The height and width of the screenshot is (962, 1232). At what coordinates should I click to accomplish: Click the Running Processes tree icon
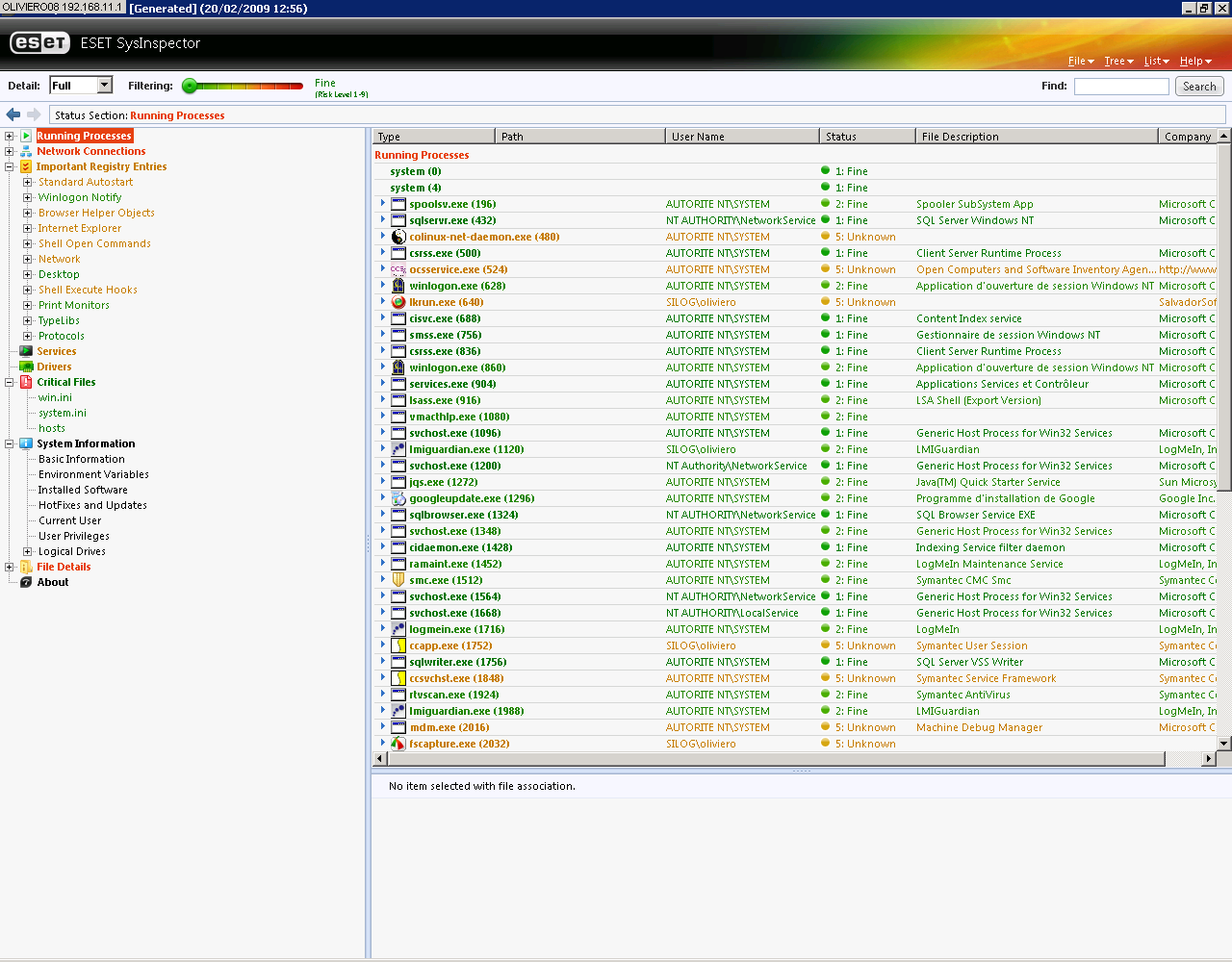point(27,136)
